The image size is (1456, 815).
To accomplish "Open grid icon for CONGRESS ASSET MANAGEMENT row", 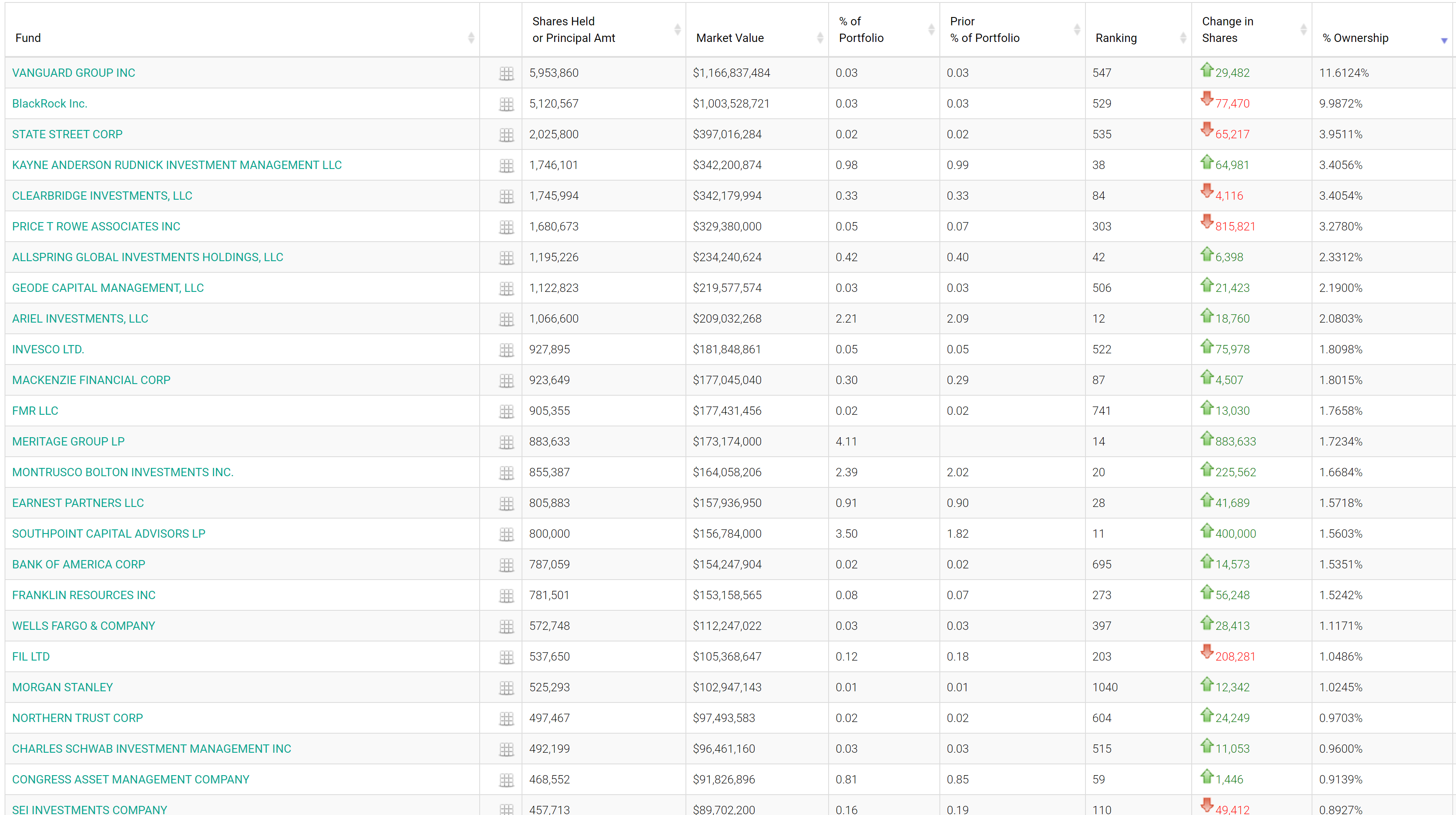I will tap(507, 780).
